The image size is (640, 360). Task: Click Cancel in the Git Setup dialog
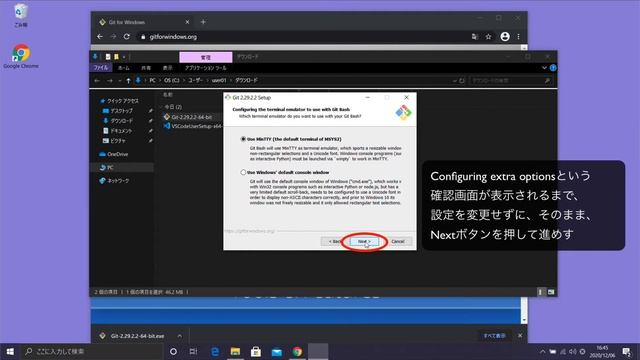click(x=398, y=242)
